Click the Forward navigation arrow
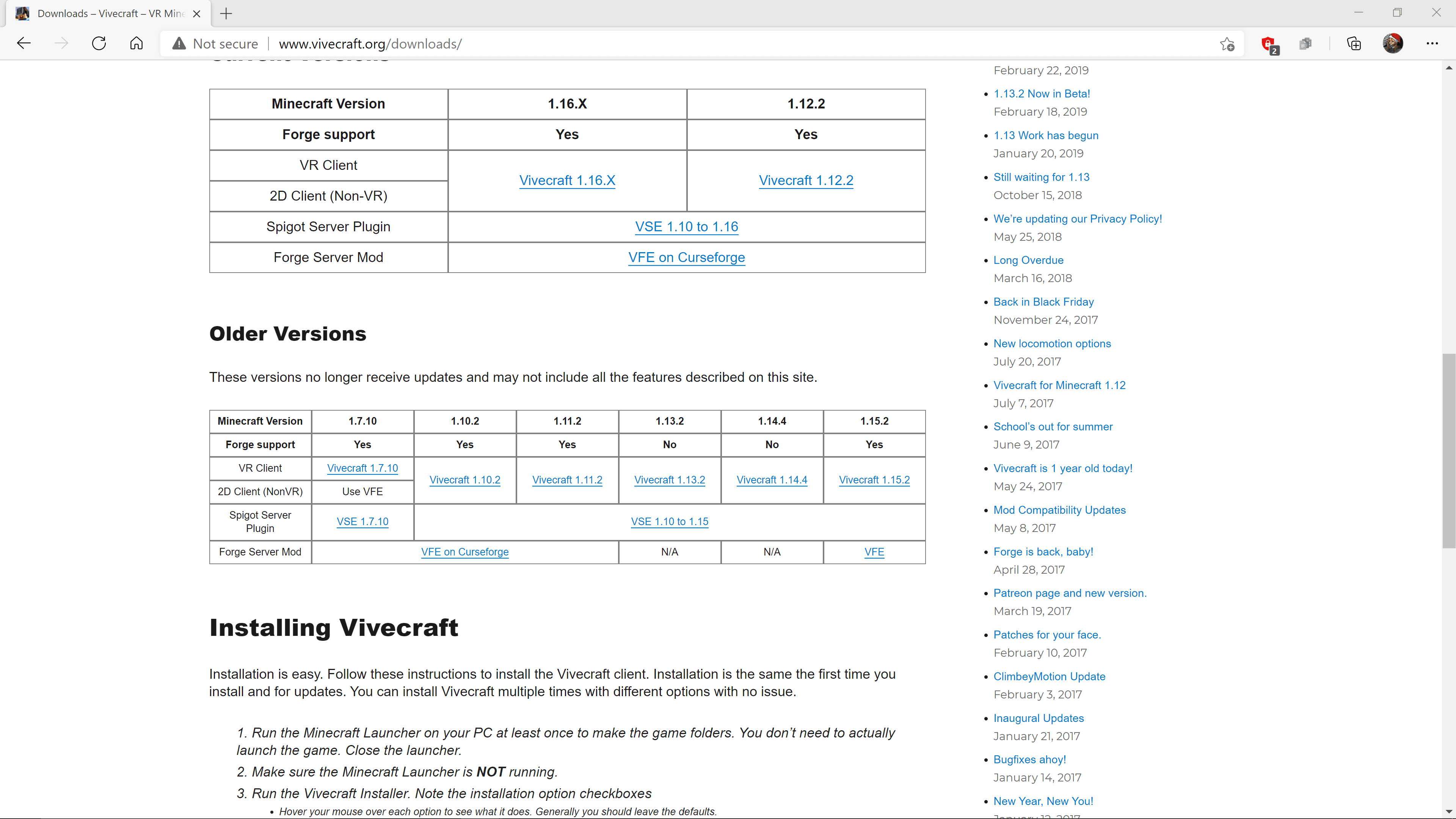The image size is (1456, 819). (x=61, y=44)
